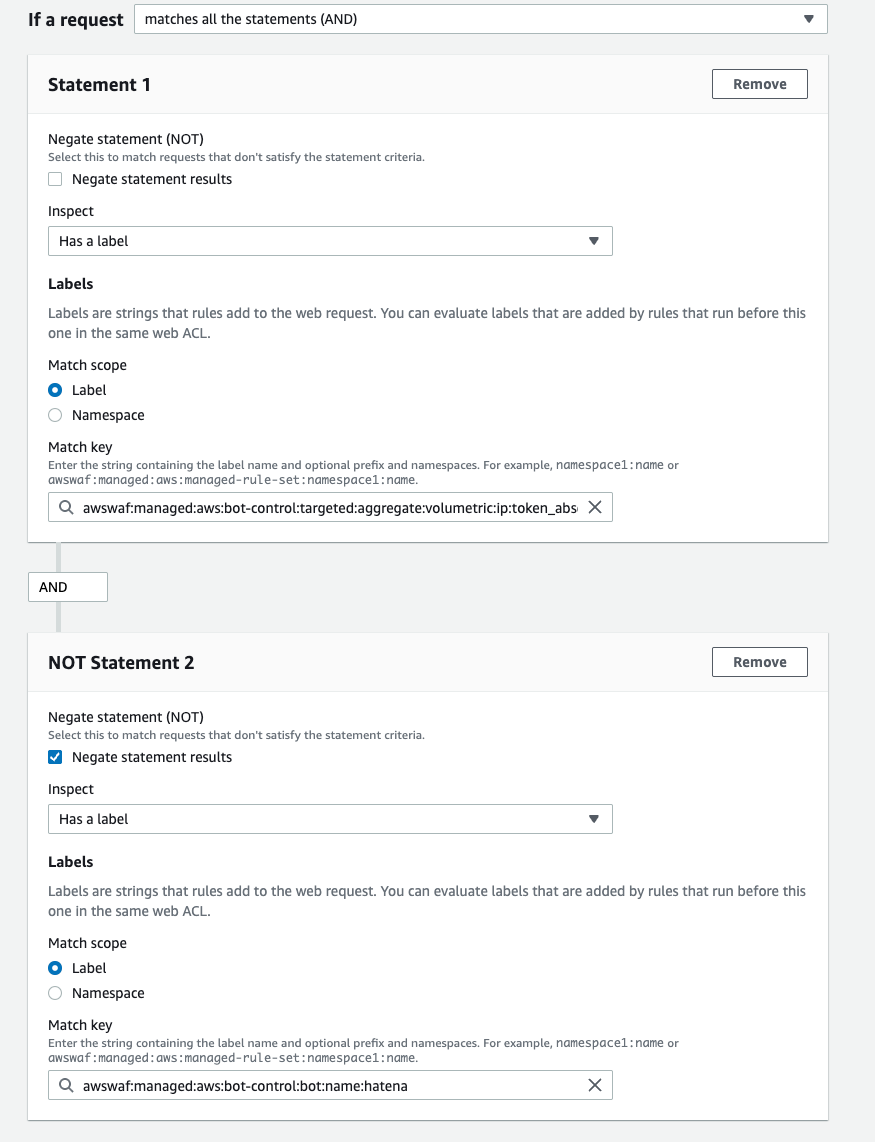Select Label match scope in Statement 2
The image size is (875, 1142).
pyautogui.click(x=56, y=968)
